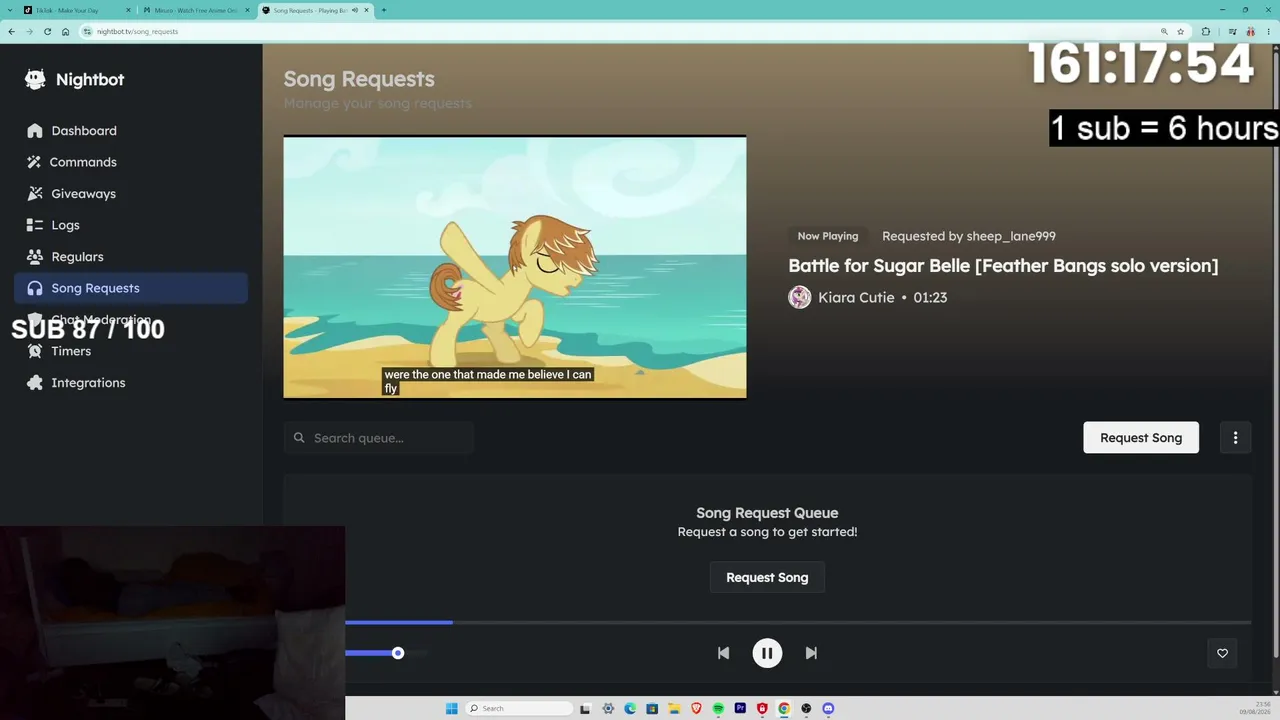Click the Integrations puzzle icon
Image resolution: width=1280 pixels, height=720 pixels.
click(35, 383)
